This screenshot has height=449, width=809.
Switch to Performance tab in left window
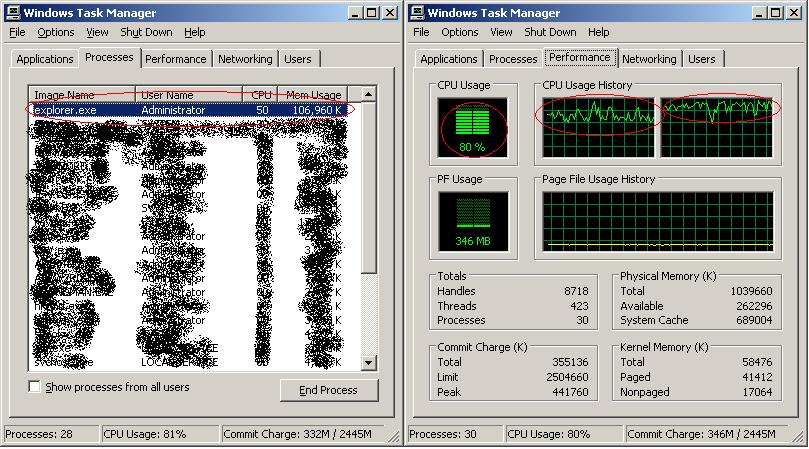(x=175, y=59)
